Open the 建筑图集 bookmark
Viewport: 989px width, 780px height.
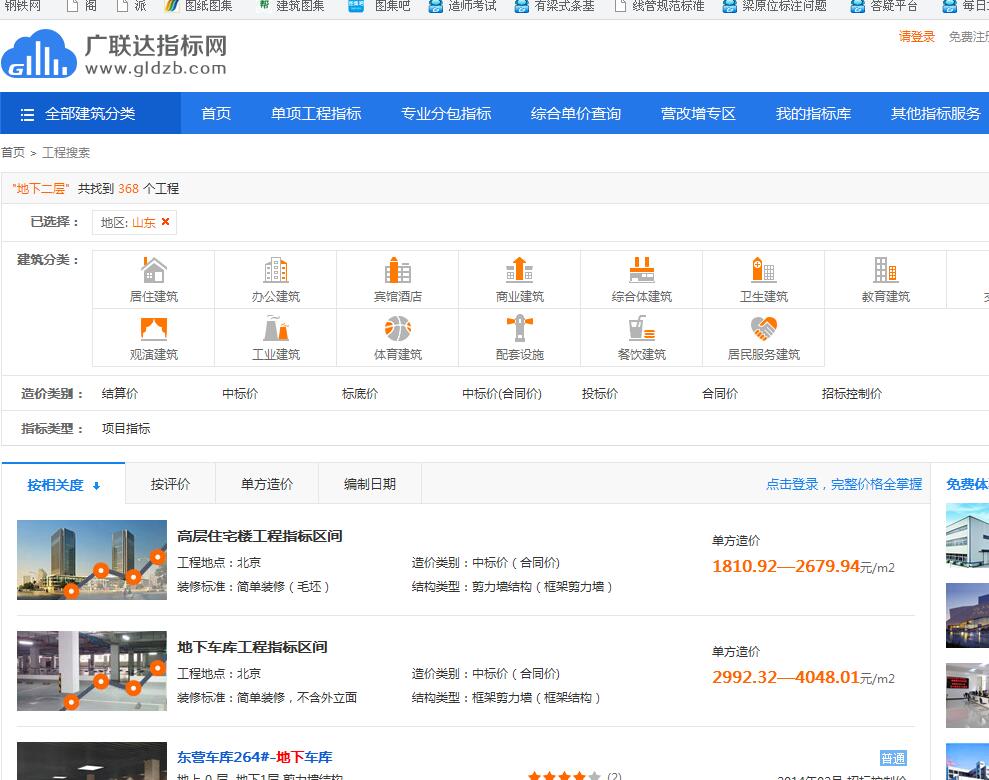tap(291, 6)
